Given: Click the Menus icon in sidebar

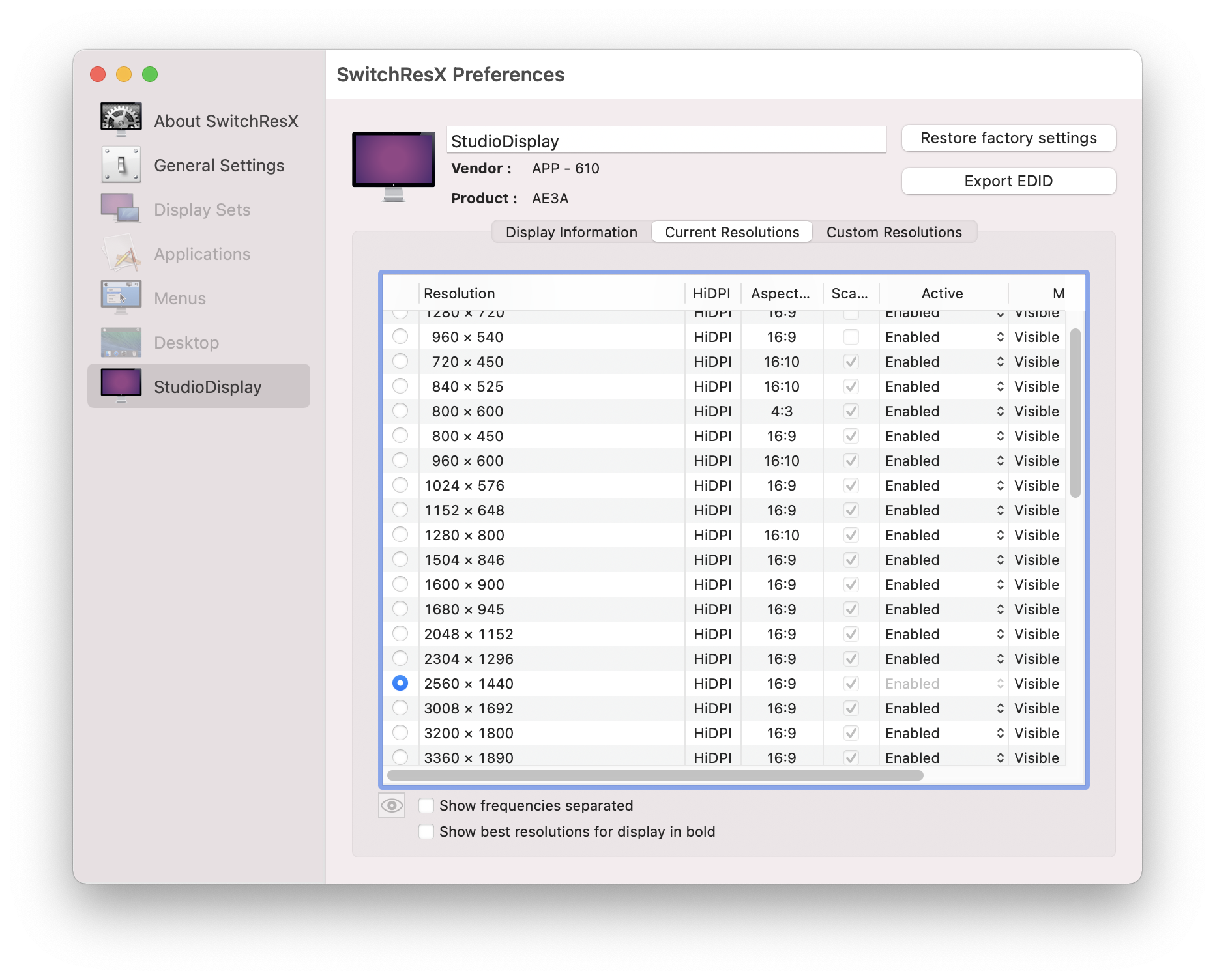Looking at the screenshot, I should point(121,297).
